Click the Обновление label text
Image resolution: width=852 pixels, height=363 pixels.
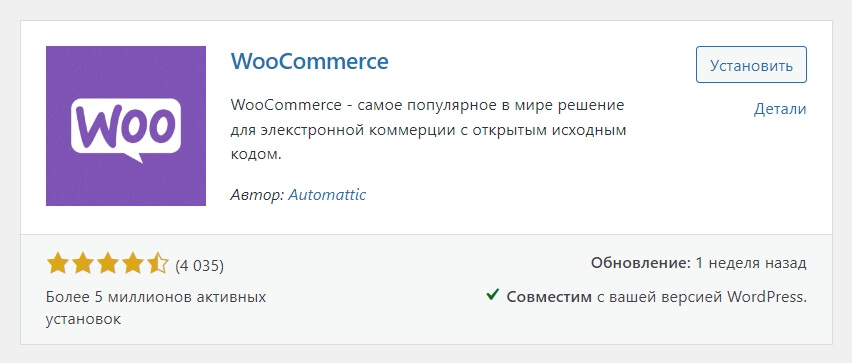pyautogui.click(x=641, y=264)
